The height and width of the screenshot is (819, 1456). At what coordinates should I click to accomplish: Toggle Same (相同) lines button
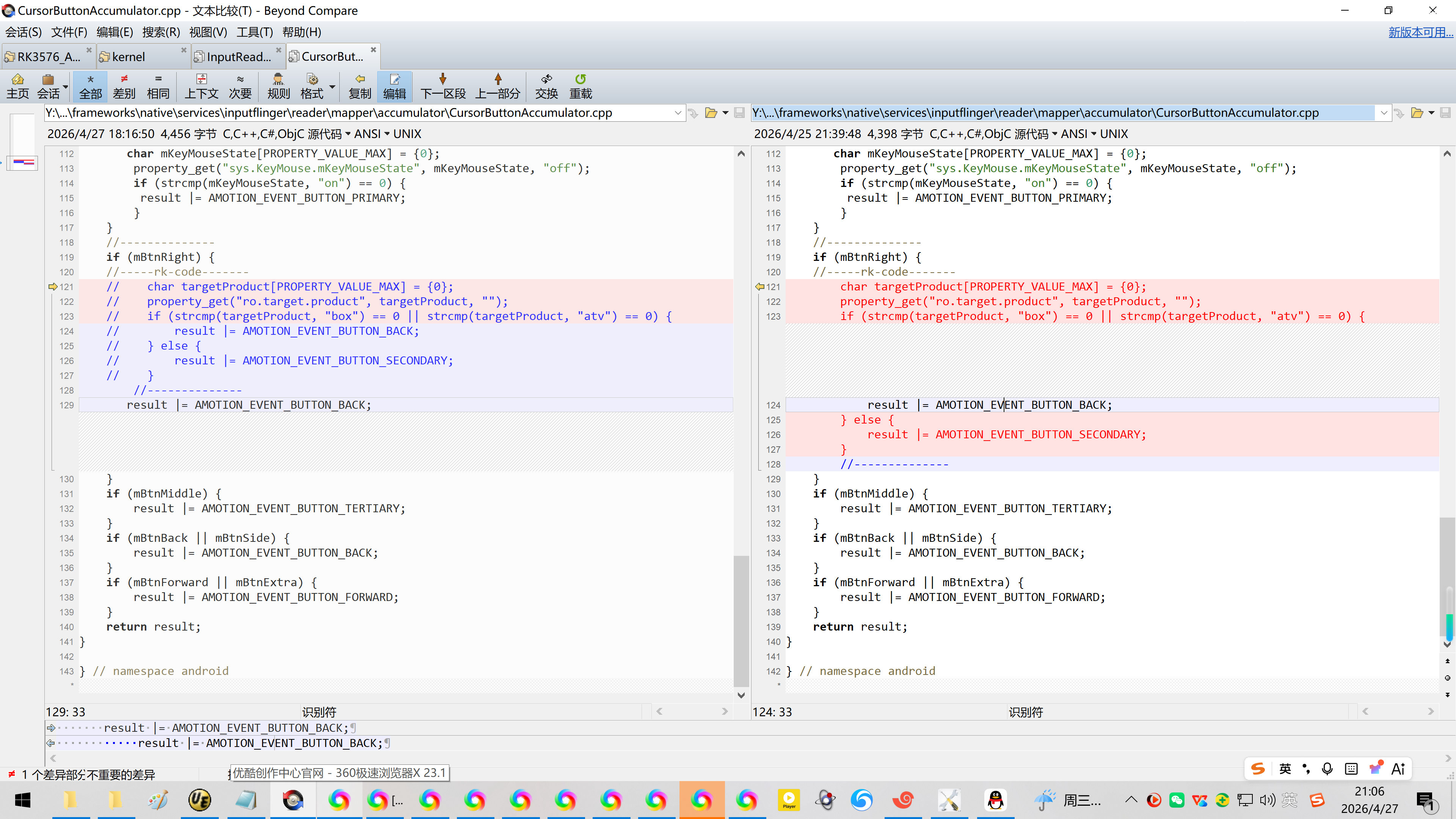tap(158, 86)
